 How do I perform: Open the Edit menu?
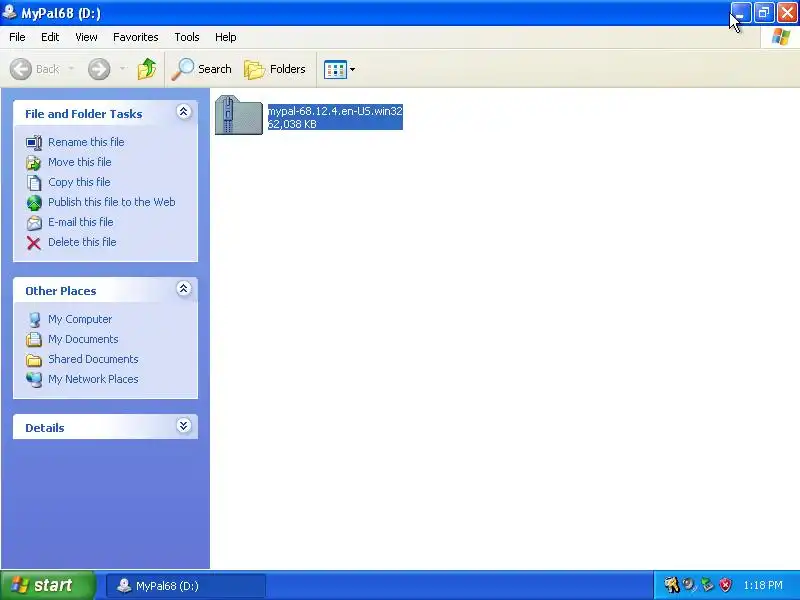tap(50, 37)
